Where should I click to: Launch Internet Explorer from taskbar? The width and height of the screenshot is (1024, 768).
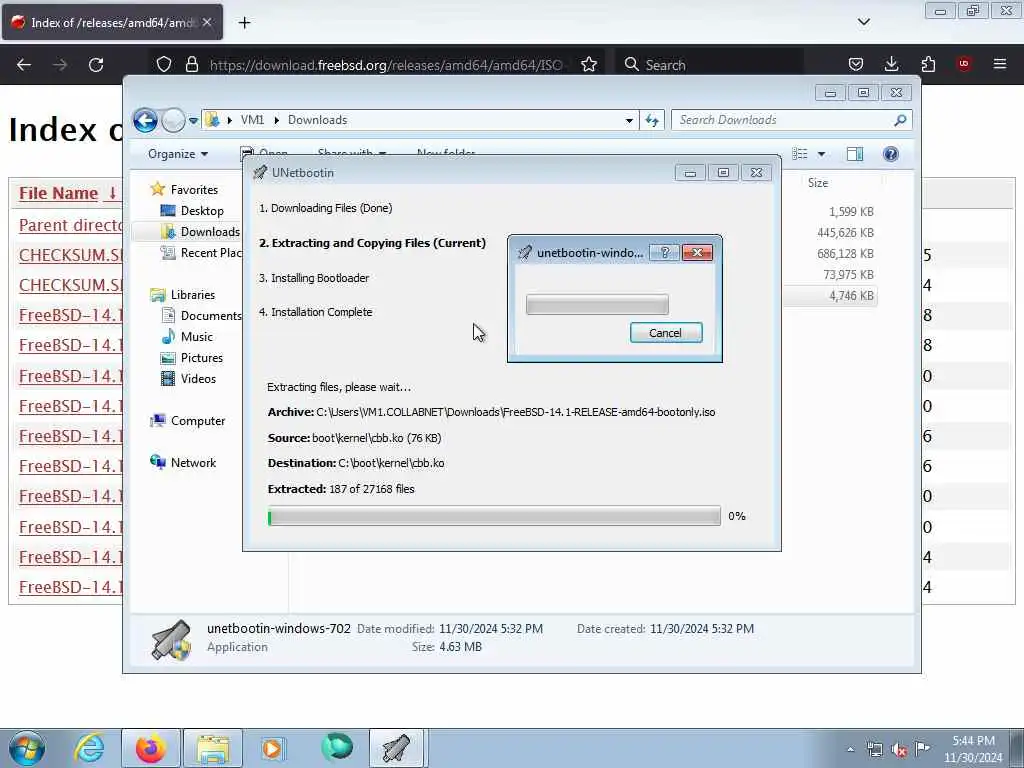point(89,748)
